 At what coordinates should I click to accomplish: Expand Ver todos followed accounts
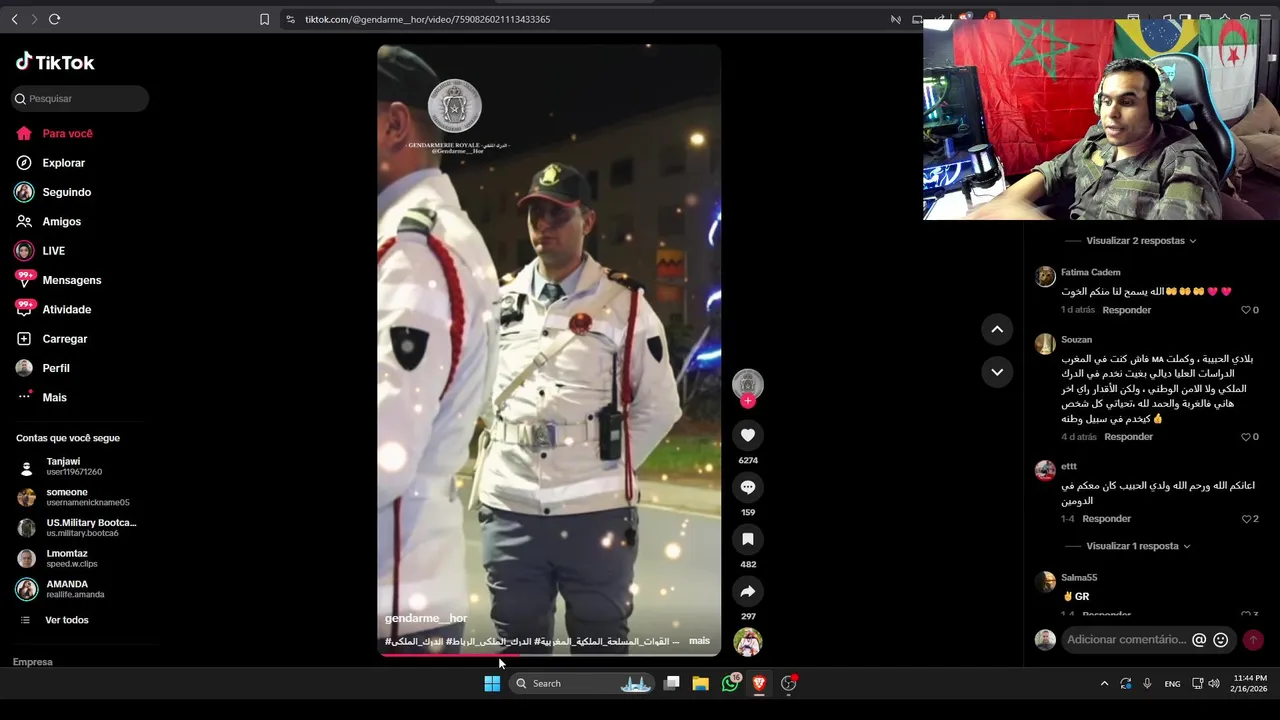66,620
